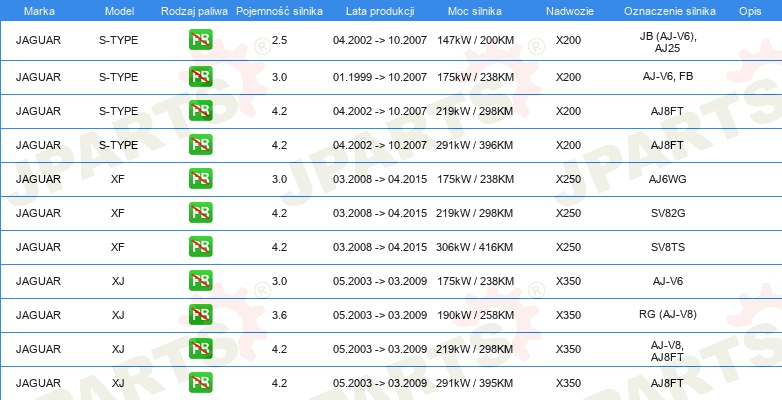Click the Opis column header
The width and height of the screenshot is (782, 400).
(x=751, y=11)
